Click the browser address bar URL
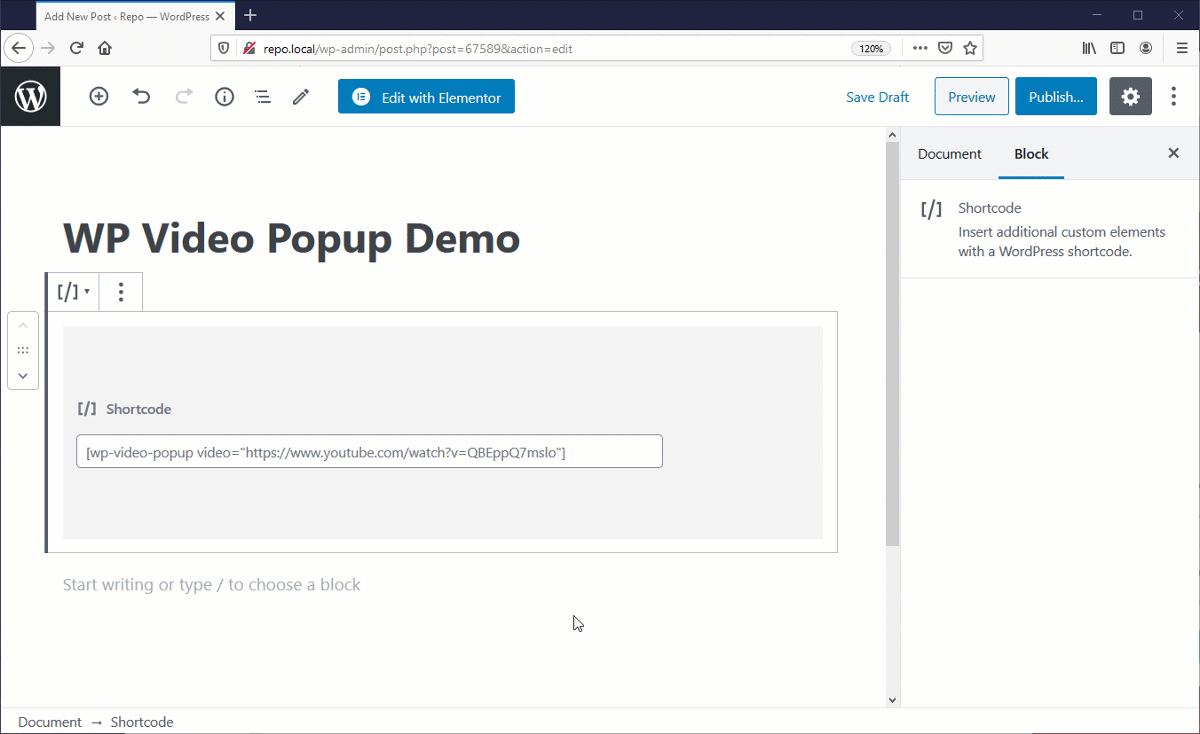1200x734 pixels. point(418,48)
